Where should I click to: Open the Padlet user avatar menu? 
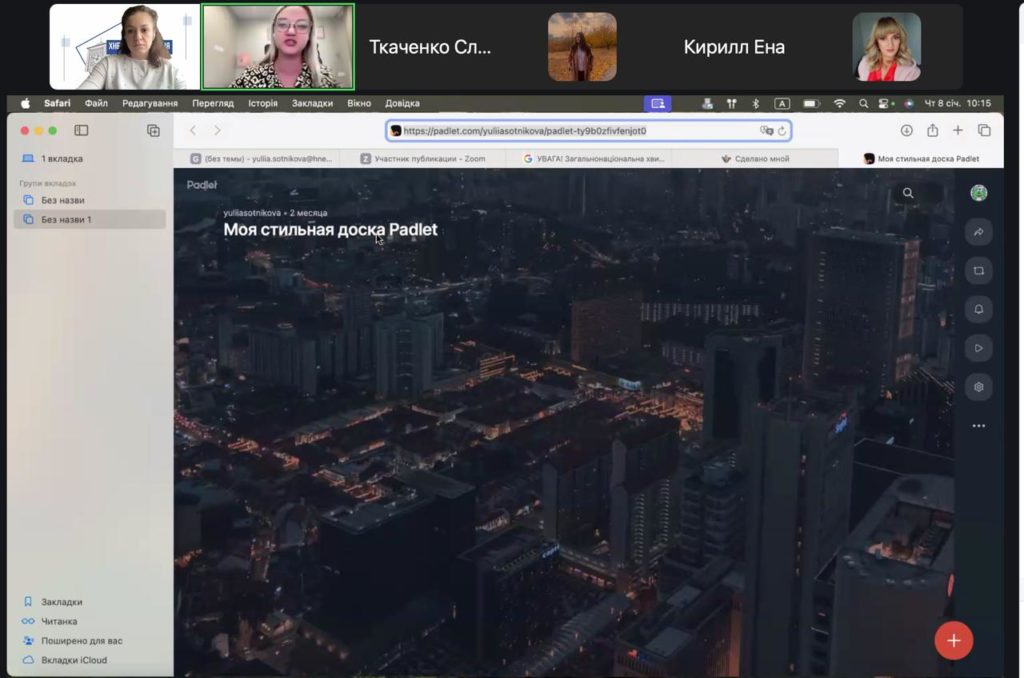[x=979, y=193]
